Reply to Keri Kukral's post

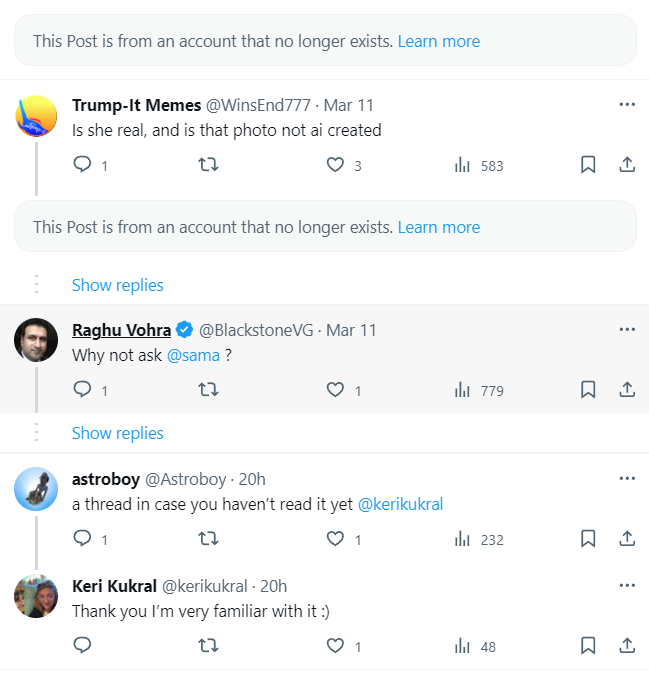coord(83,646)
